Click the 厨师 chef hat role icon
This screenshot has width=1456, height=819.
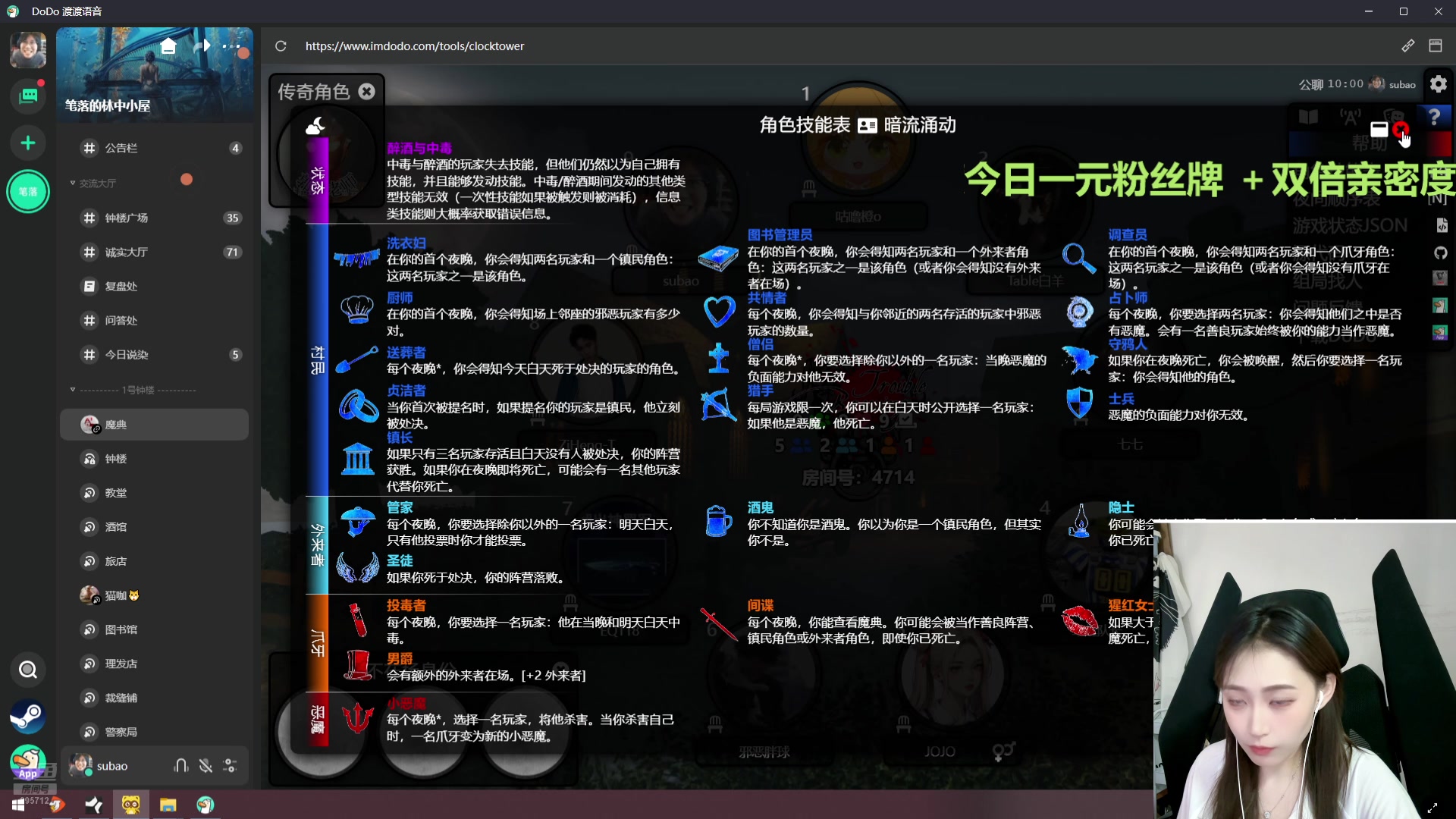click(356, 309)
